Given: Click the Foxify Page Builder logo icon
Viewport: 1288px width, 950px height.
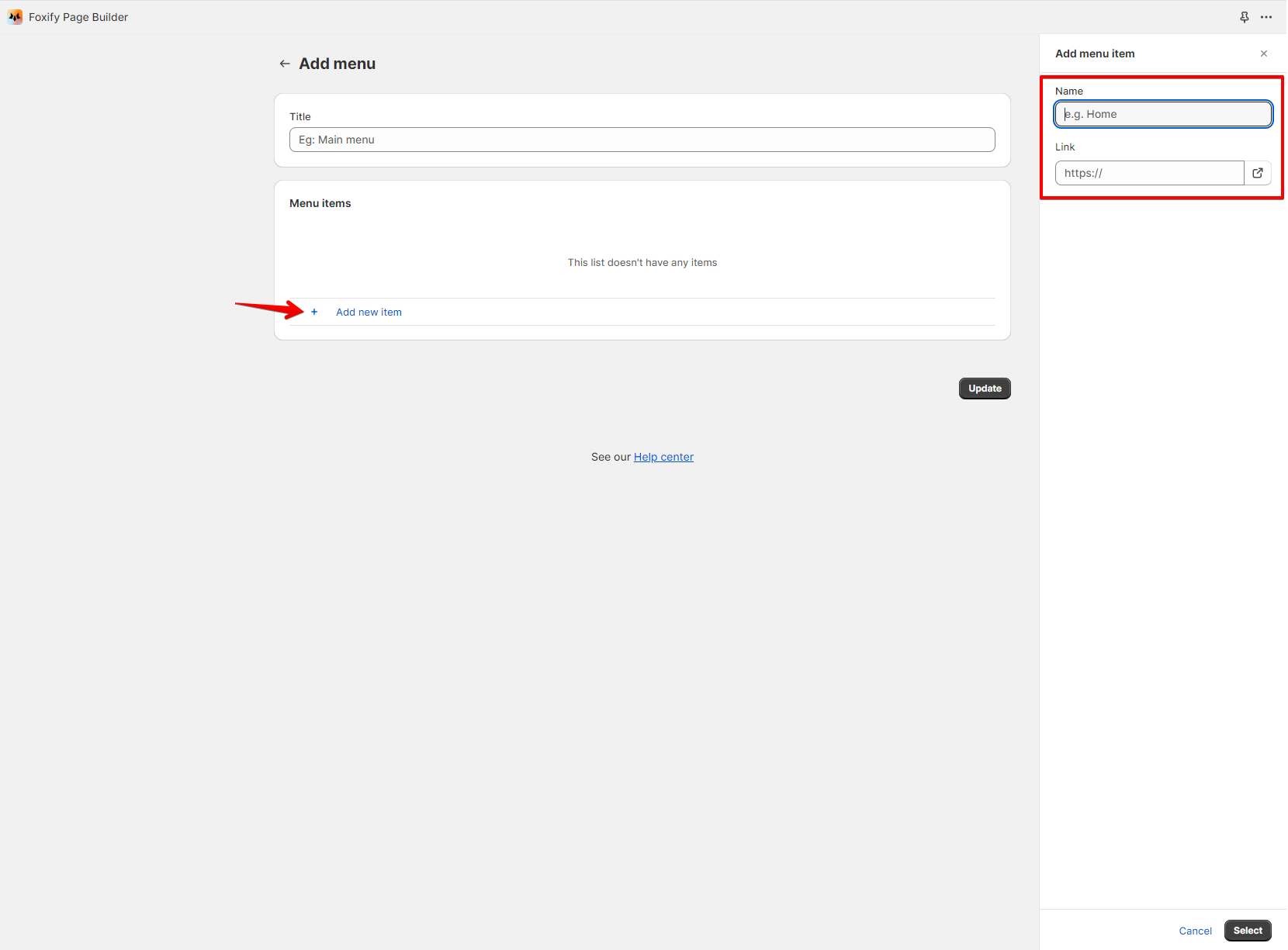Looking at the screenshot, I should (x=15, y=17).
